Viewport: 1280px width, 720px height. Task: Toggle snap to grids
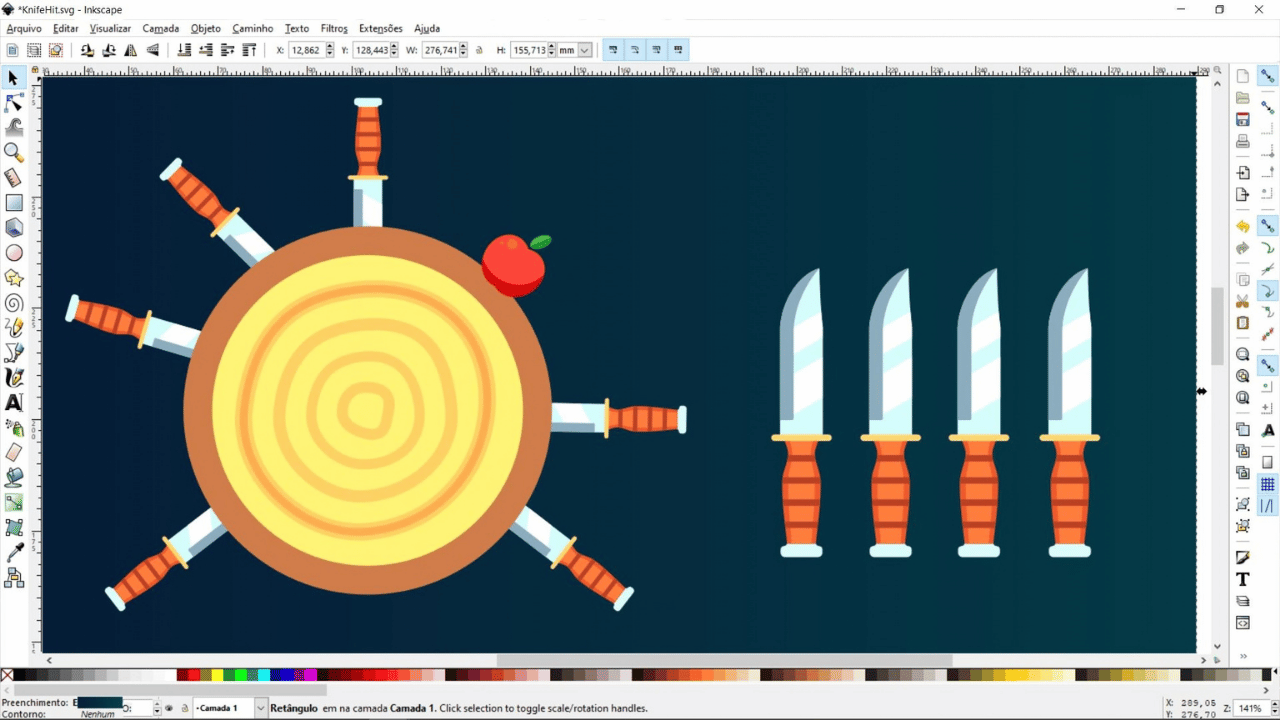point(1267,484)
